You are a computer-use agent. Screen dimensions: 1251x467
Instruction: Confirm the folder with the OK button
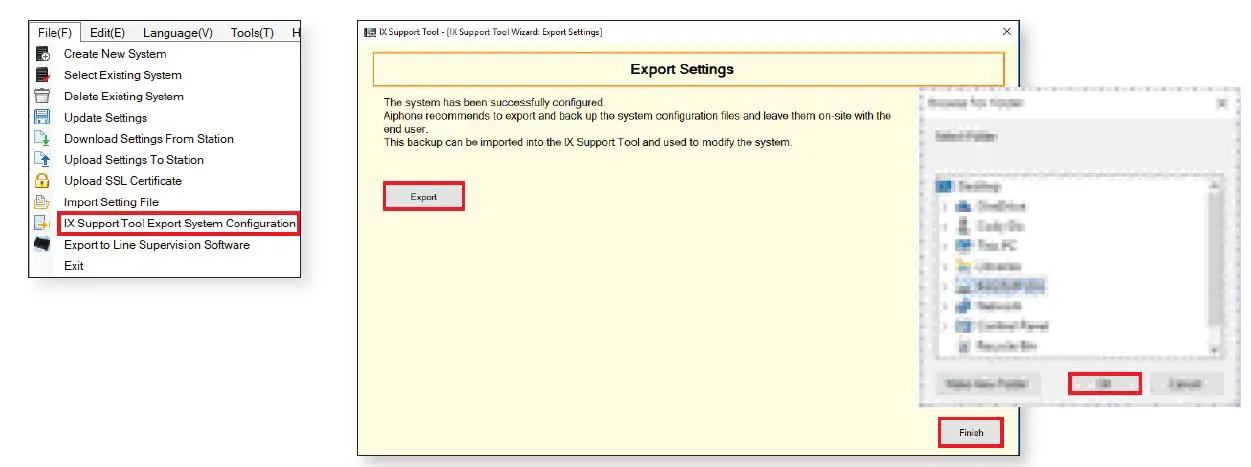tap(1105, 384)
